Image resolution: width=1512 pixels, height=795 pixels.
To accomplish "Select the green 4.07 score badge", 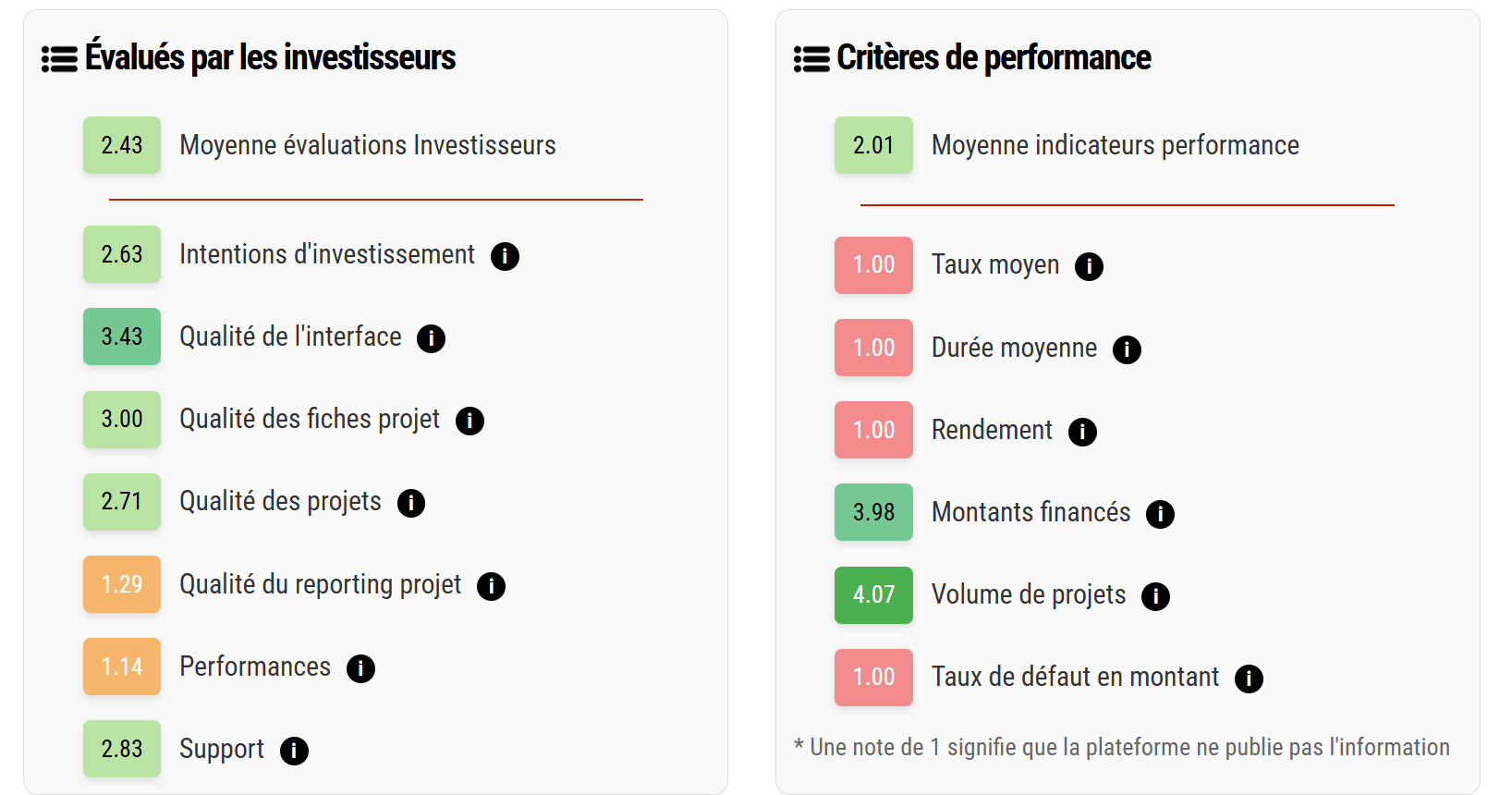I will click(x=873, y=594).
